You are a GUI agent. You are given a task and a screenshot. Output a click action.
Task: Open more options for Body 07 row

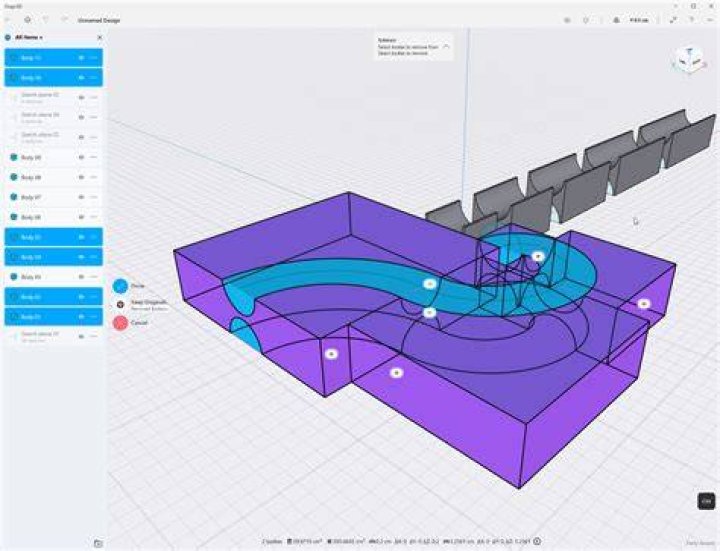pyautogui.click(x=94, y=197)
